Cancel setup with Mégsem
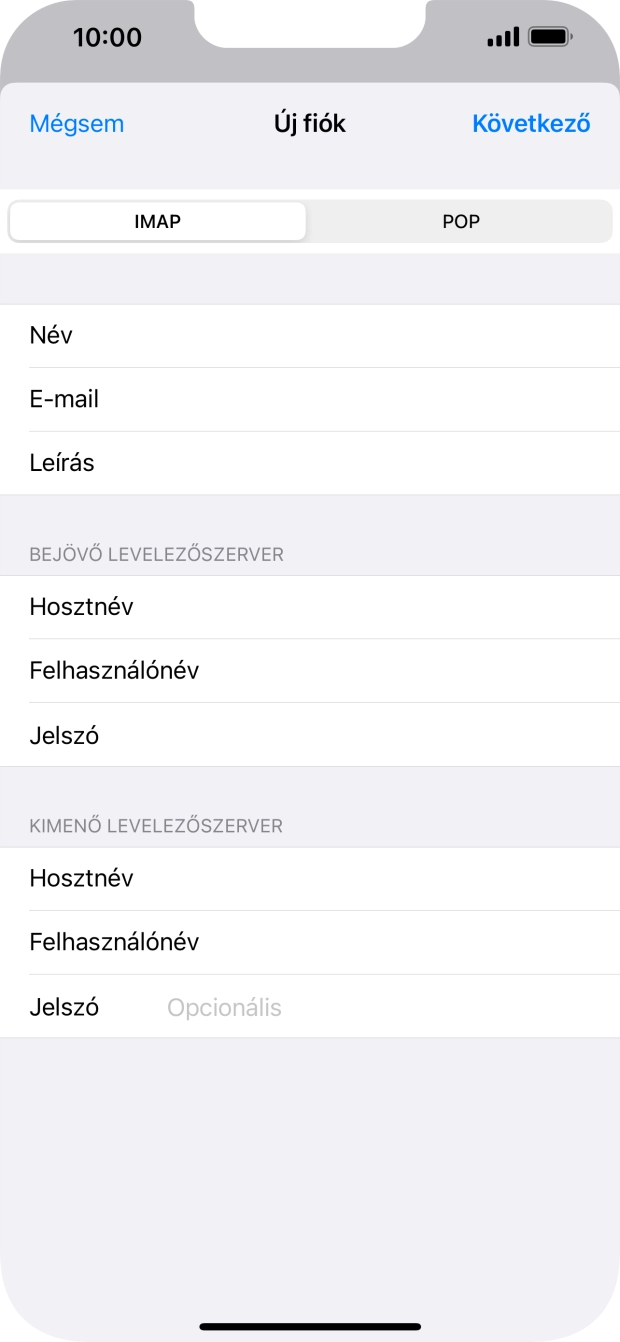 point(76,123)
